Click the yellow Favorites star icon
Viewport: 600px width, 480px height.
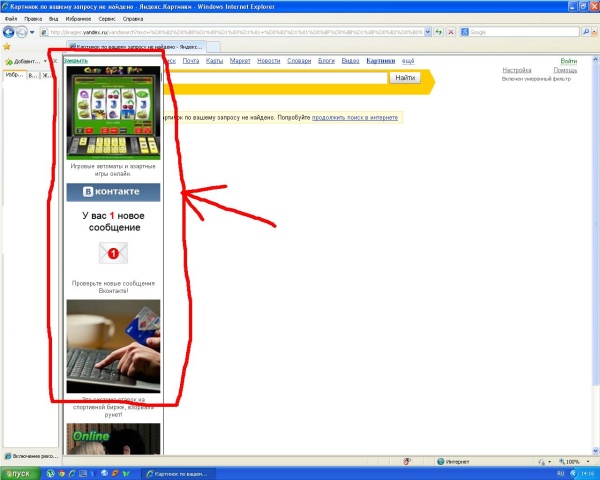click(x=7, y=47)
